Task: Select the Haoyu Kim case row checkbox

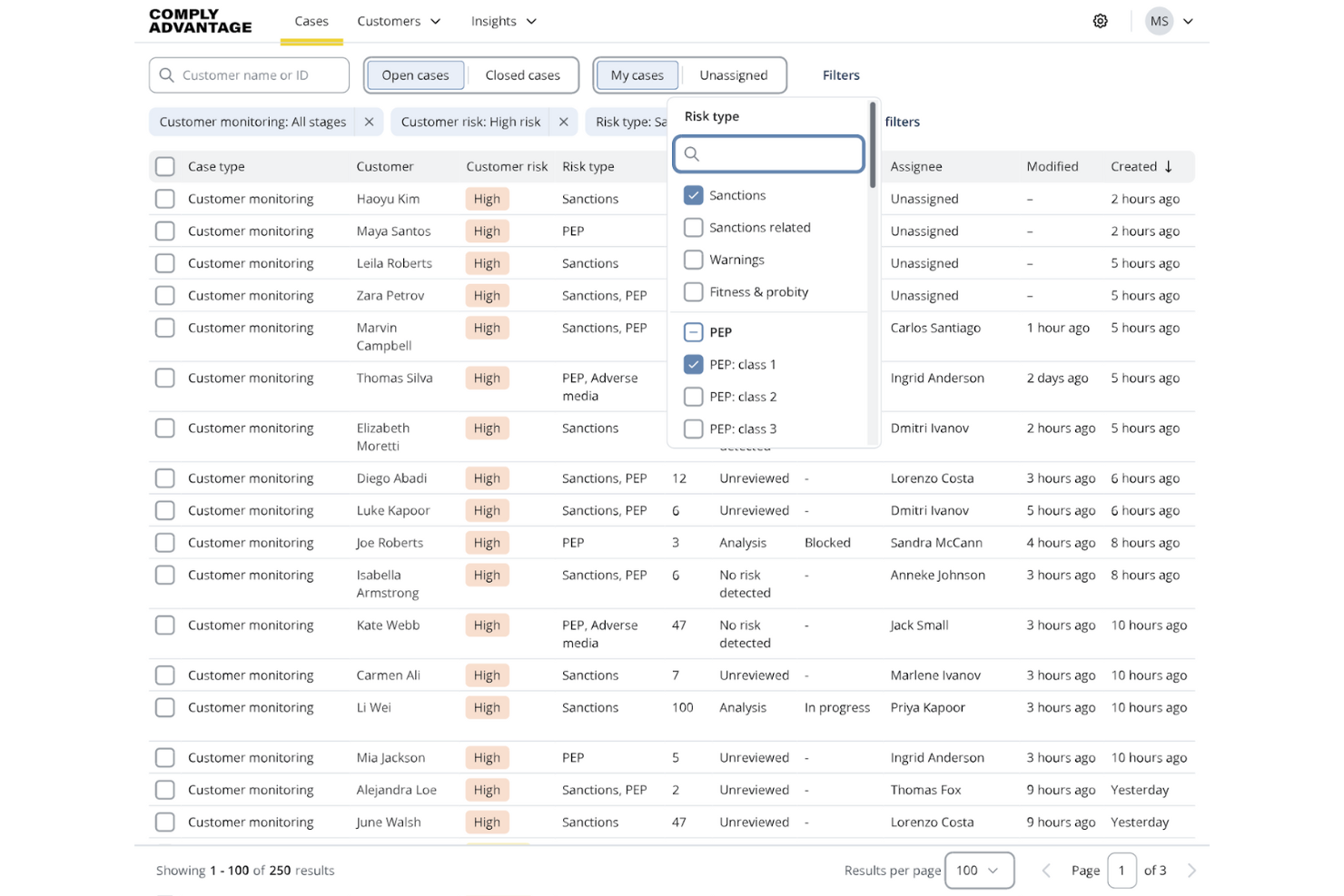Action: click(164, 199)
